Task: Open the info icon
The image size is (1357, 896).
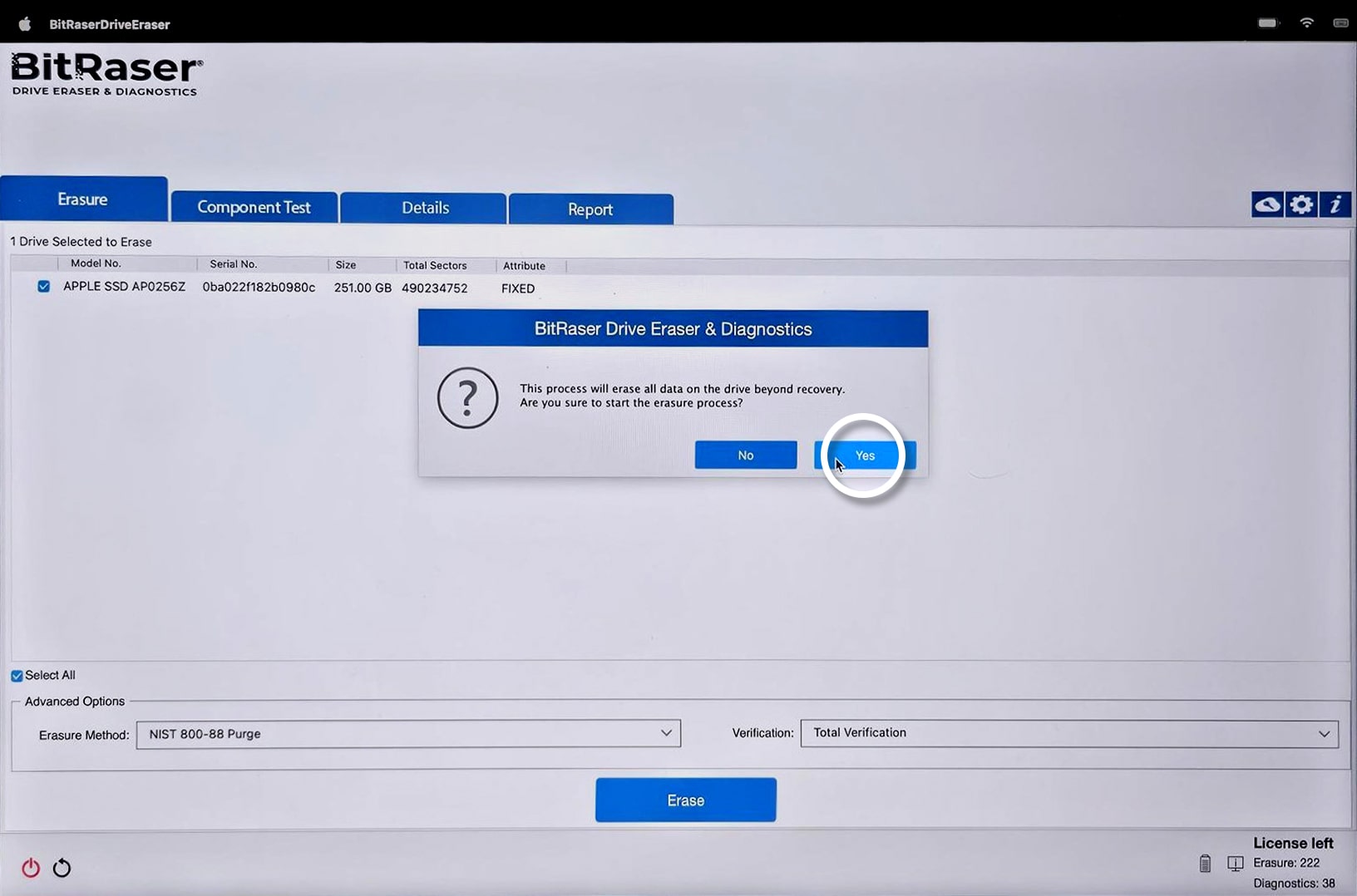Action: (x=1335, y=204)
